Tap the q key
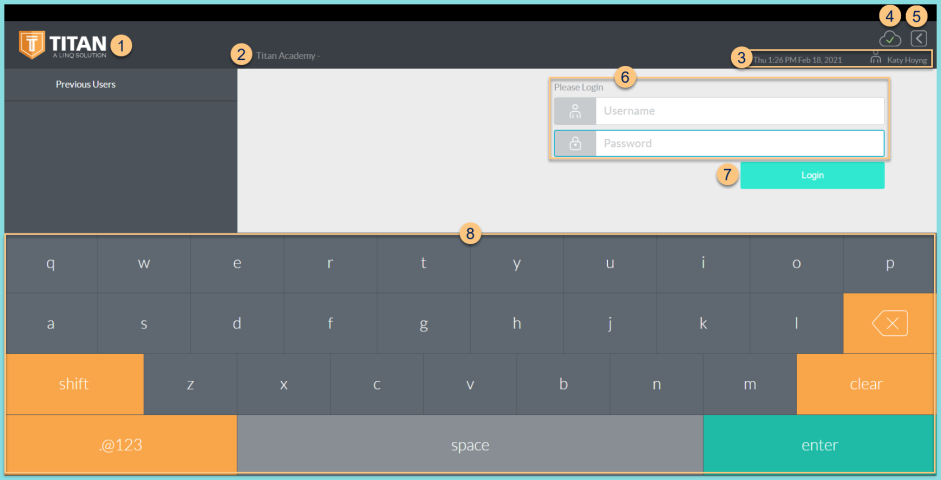The width and height of the screenshot is (941, 480). 51,263
